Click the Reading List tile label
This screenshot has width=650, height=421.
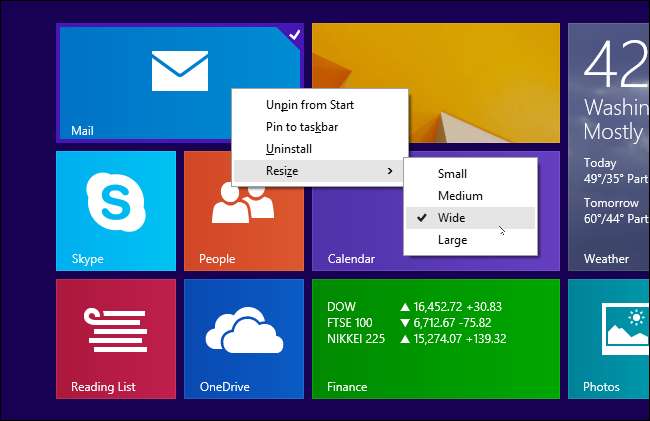pyautogui.click(x=103, y=387)
